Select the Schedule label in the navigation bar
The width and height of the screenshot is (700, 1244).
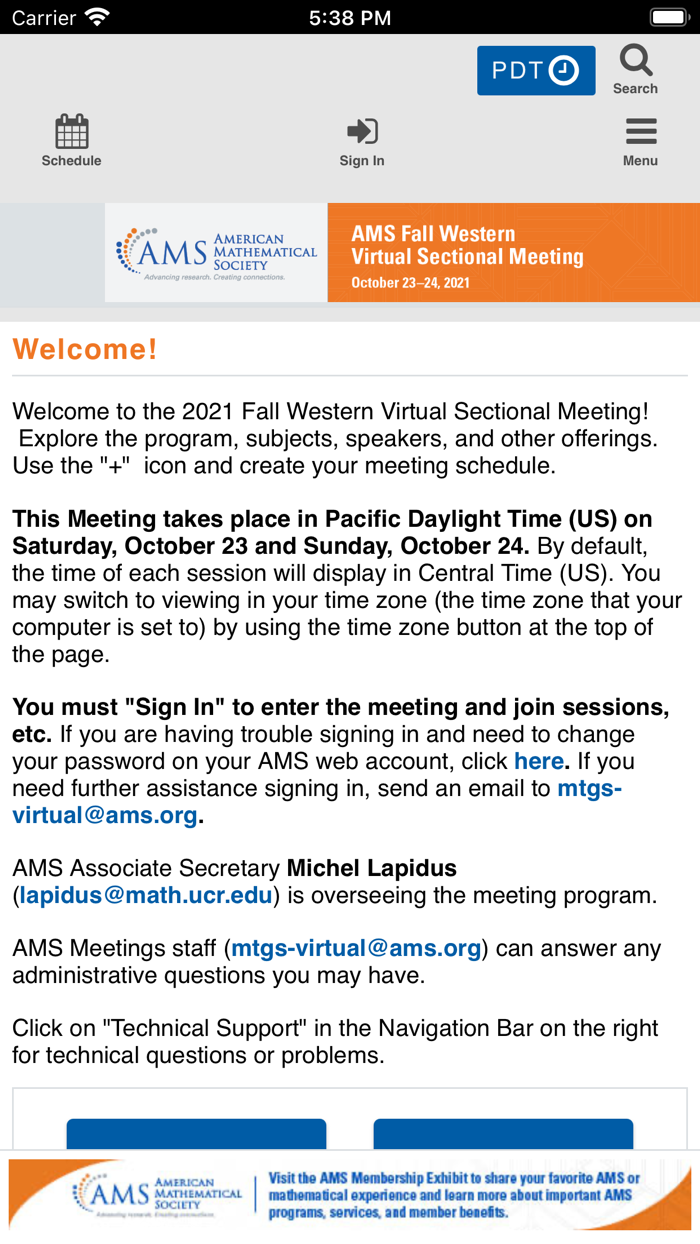pyautogui.click(x=71, y=161)
